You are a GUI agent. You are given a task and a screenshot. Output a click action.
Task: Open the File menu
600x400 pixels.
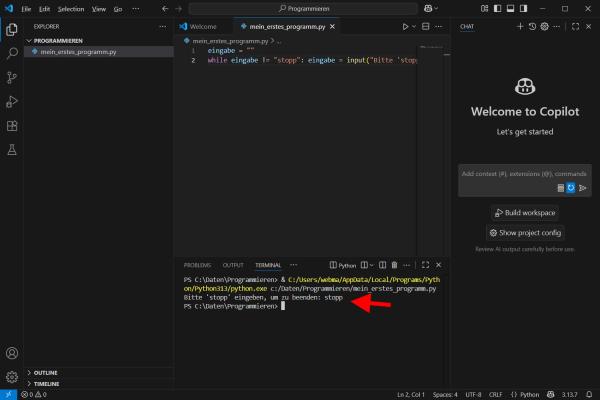(26, 9)
